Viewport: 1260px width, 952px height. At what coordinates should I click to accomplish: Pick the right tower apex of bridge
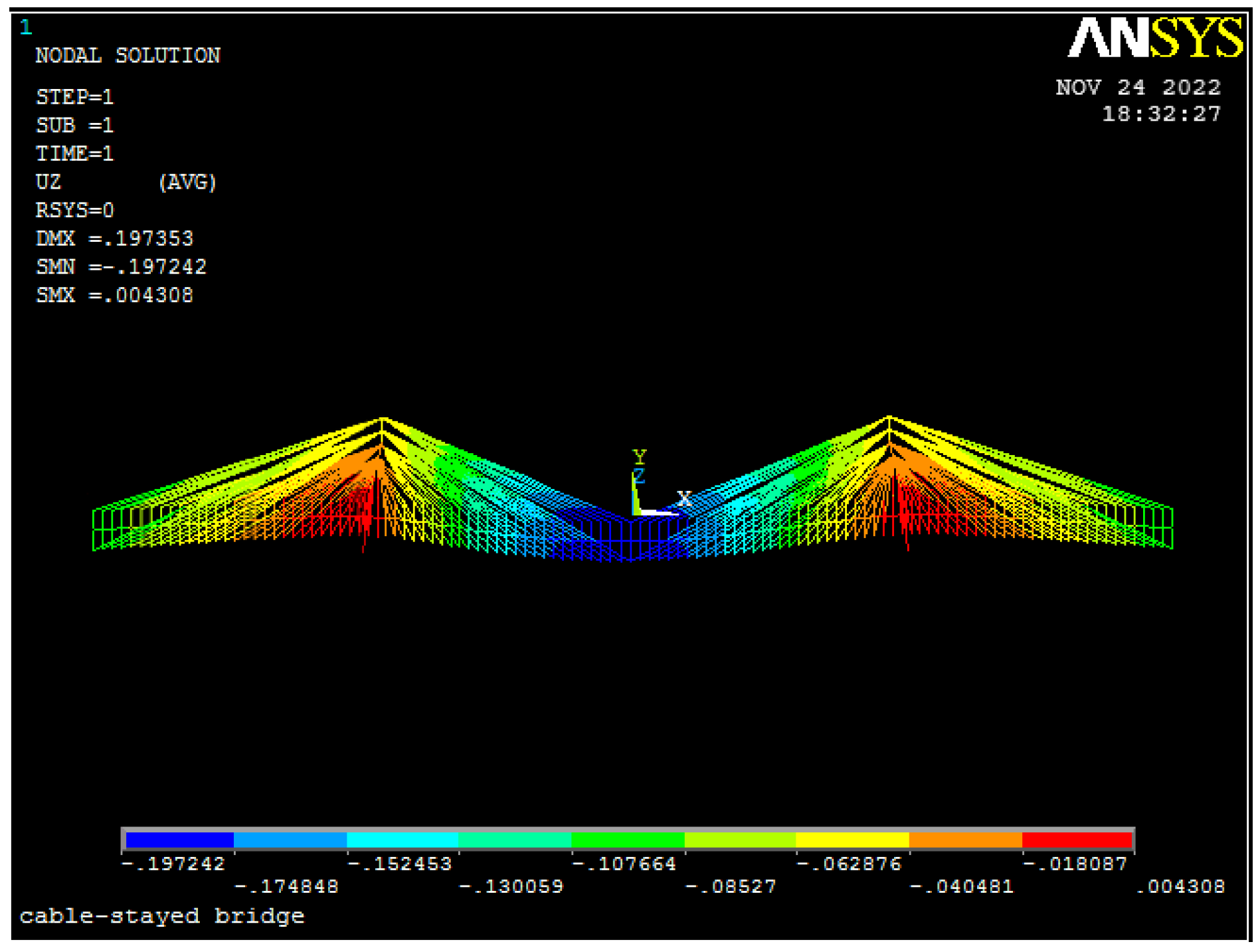point(889,417)
